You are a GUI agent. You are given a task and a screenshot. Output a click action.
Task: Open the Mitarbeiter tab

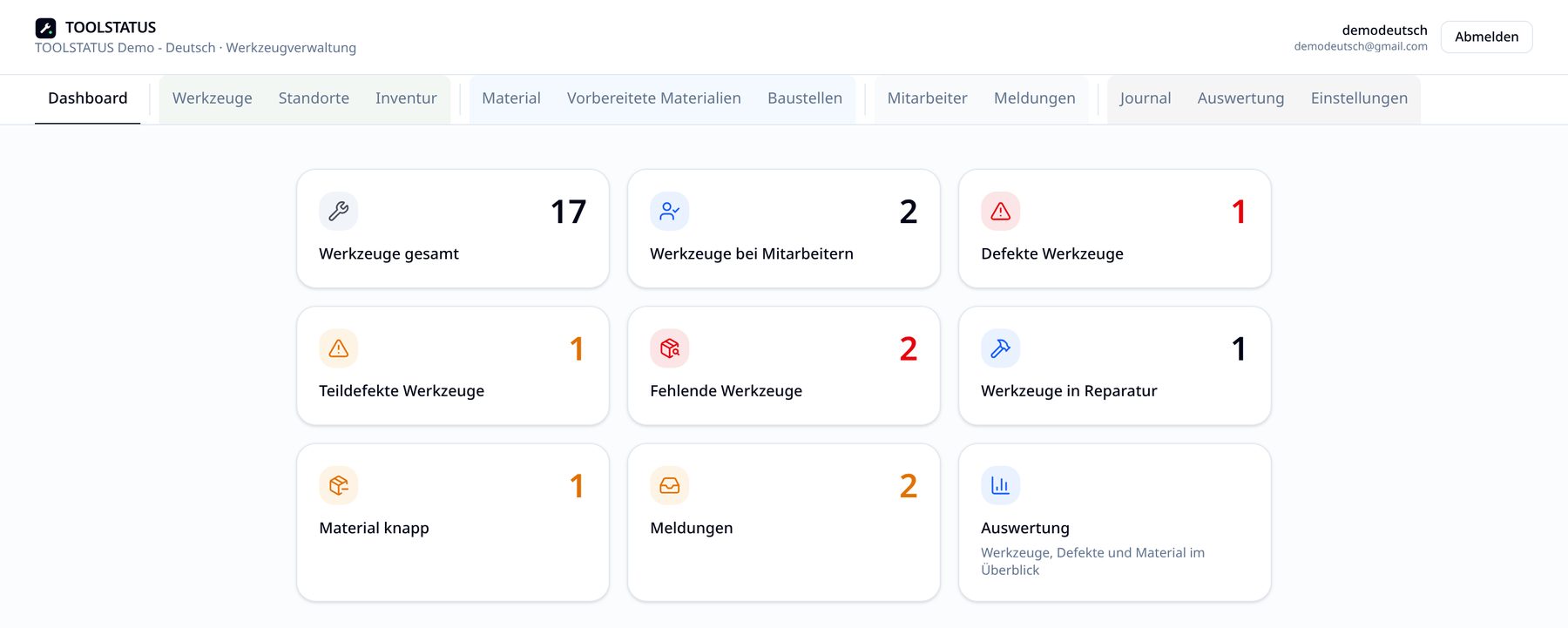[928, 98]
